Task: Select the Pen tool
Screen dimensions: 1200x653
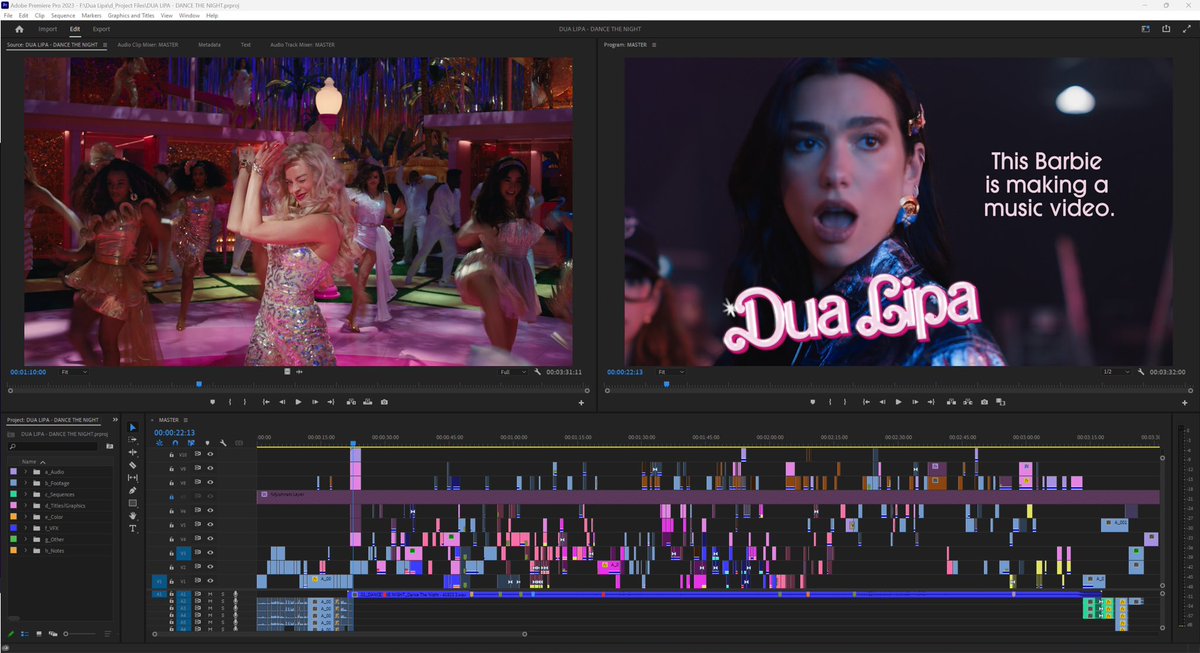Action: coord(133,491)
